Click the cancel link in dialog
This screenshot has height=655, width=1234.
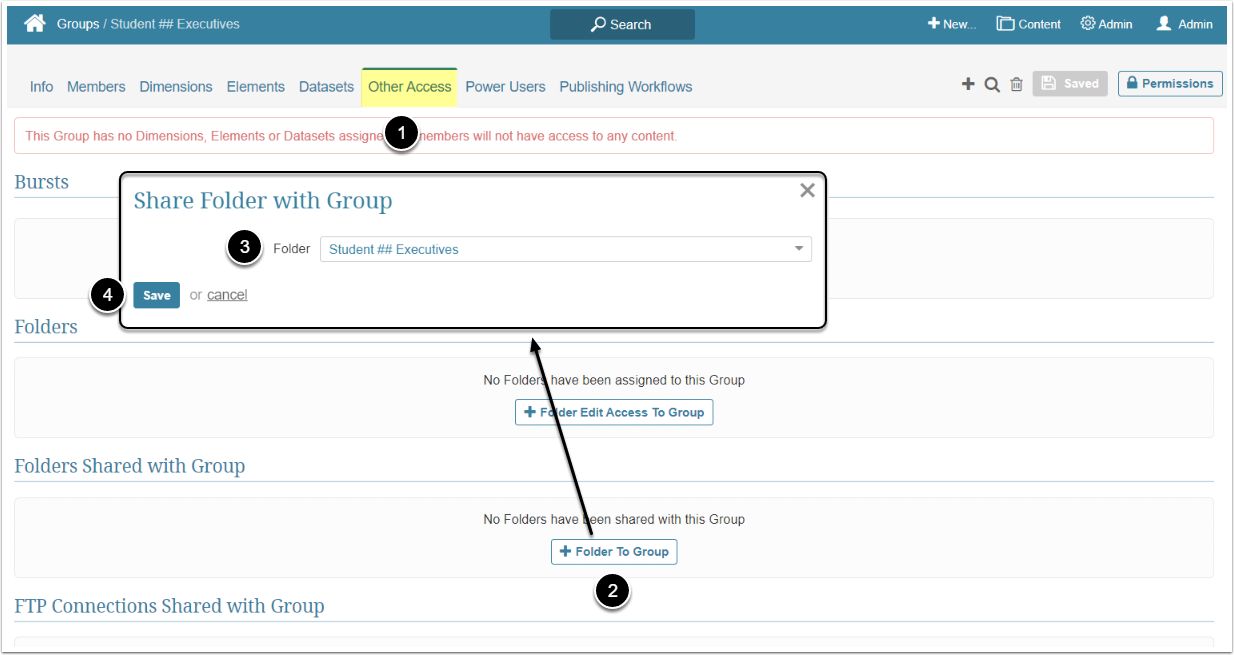click(227, 295)
